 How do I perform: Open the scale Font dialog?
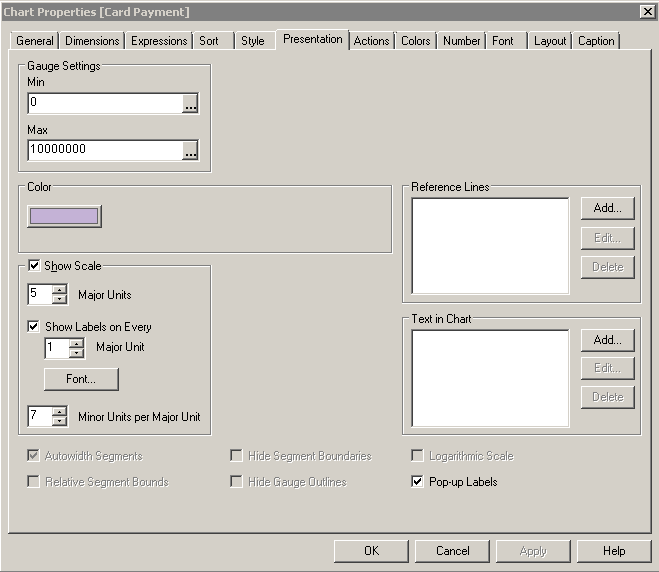coord(81,379)
